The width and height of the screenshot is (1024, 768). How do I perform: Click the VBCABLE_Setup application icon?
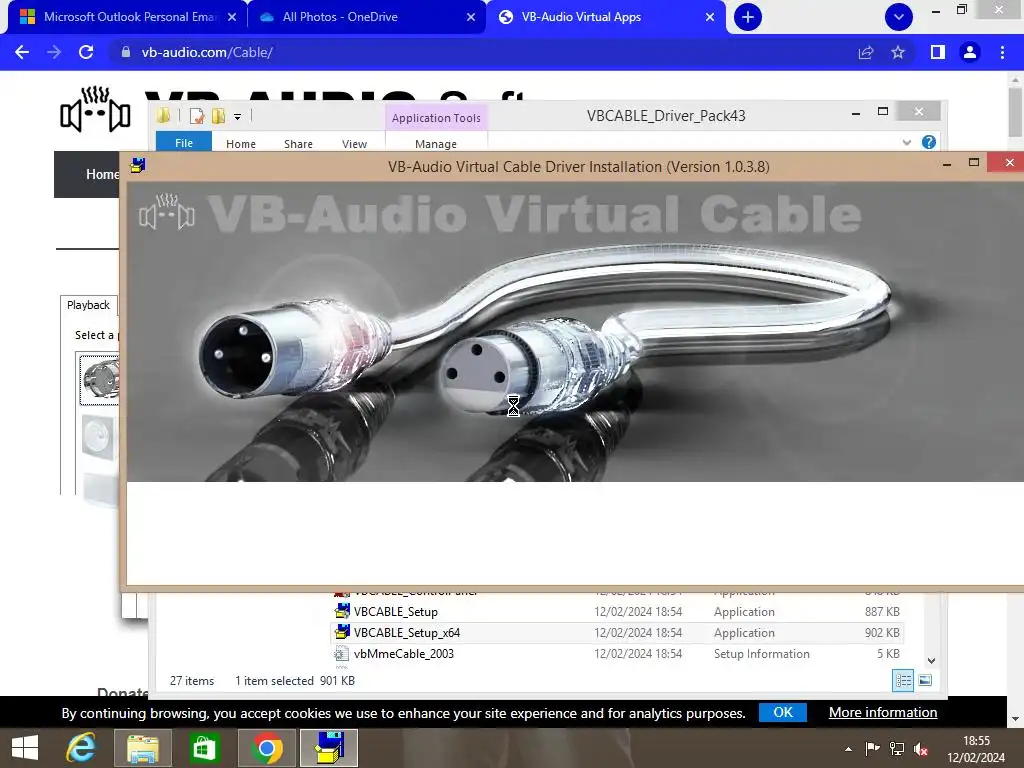pyautogui.click(x=342, y=611)
